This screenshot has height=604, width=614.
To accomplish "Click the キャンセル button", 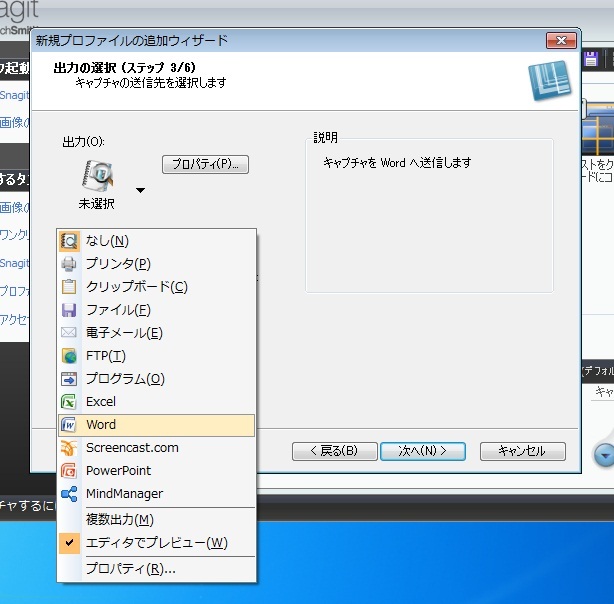I will tap(522, 451).
